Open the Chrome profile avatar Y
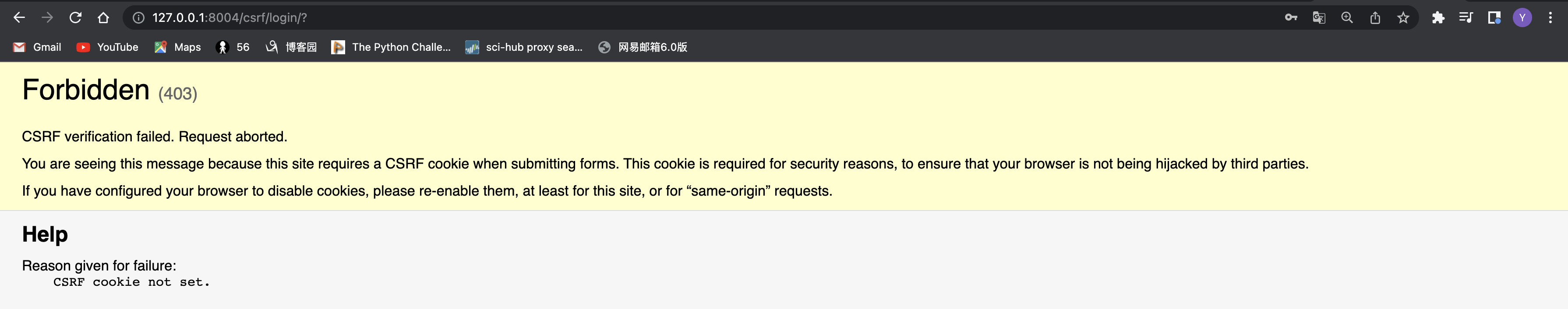This screenshot has width=1568, height=309. pyautogui.click(x=1522, y=18)
